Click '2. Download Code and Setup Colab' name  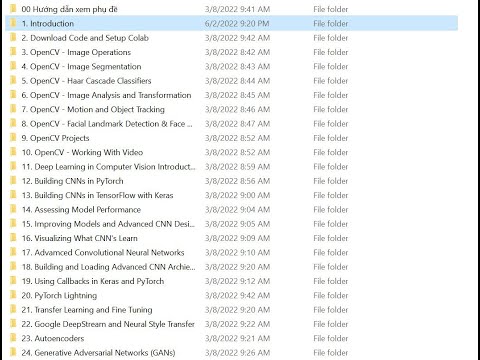tap(85, 38)
